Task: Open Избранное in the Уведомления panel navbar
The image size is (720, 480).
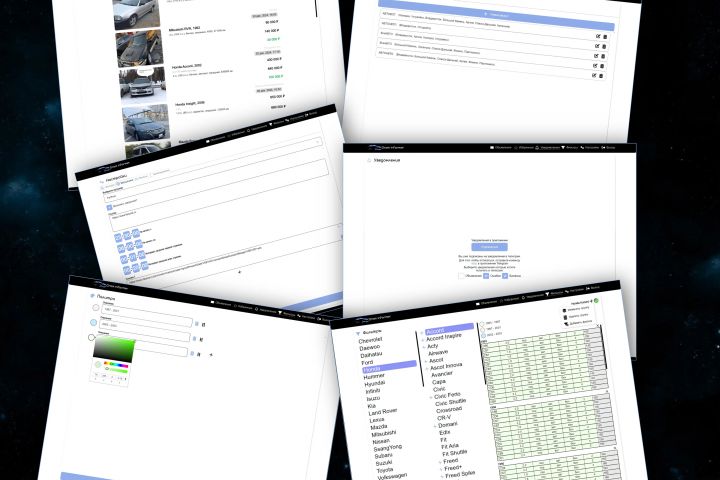Action: (524, 147)
